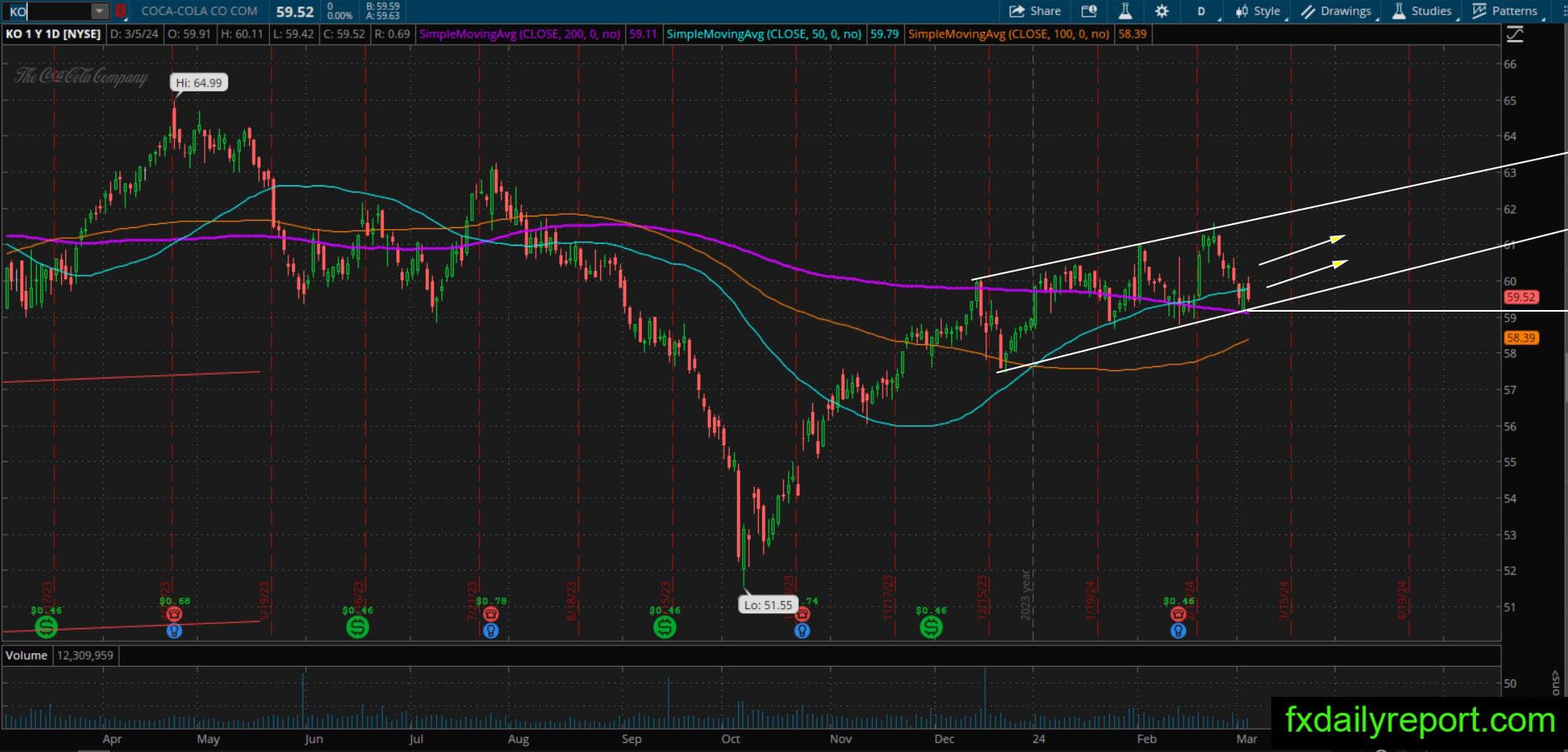
Task: Click the 59.11 value of 200 SMA
Action: click(643, 34)
